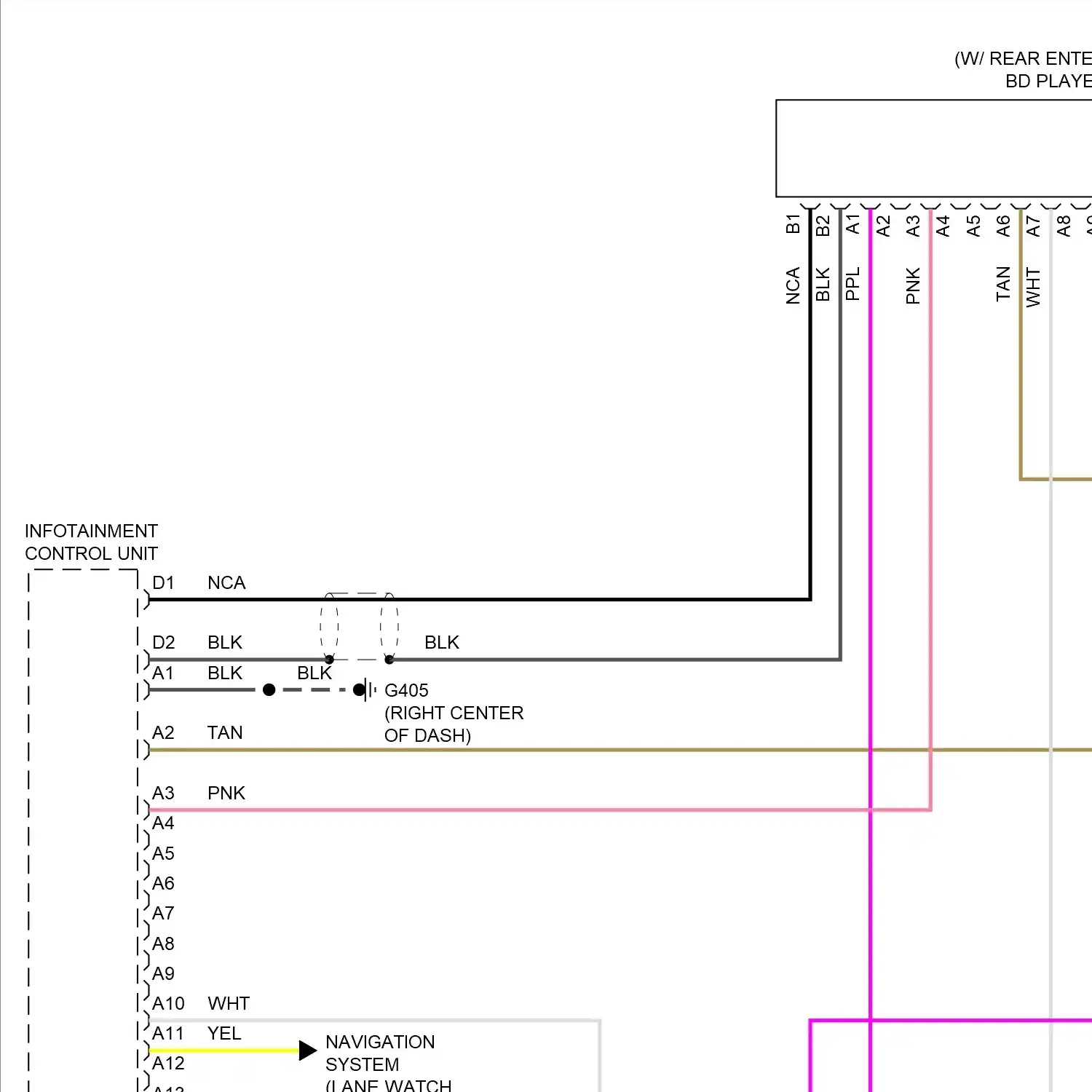Click the BLK label right of the shield
This screenshot has width=1092, height=1092.
442,642
